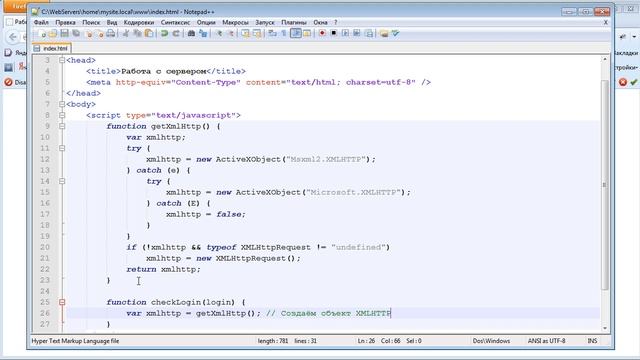The image size is (640, 360).
Task: Click the Save All toolbar icon
Action: pyautogui.click(x=76, y=33)
